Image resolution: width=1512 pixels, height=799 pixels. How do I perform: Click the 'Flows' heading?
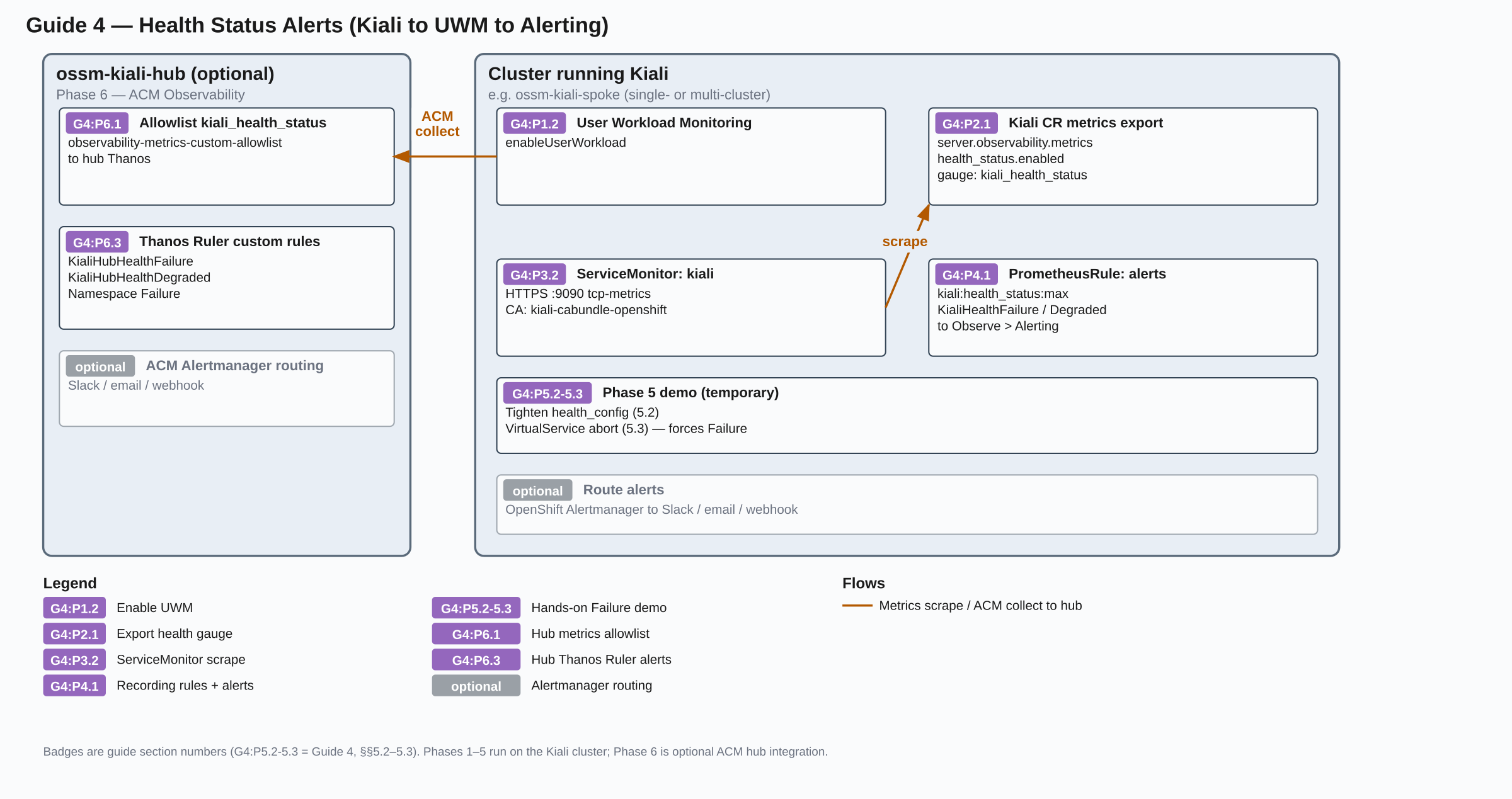863,584
